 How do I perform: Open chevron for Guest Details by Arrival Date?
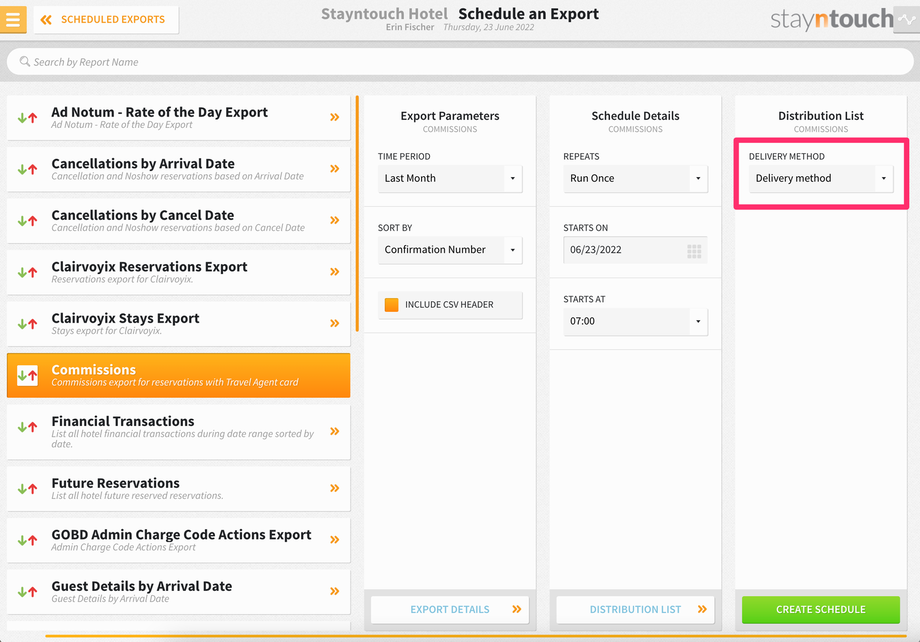click(334, 591)
